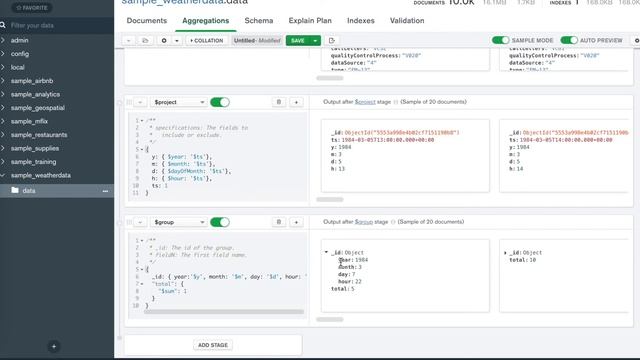Screen dimensions: 640x360
Task: Expand the admin database
Action: click(3, 40)
